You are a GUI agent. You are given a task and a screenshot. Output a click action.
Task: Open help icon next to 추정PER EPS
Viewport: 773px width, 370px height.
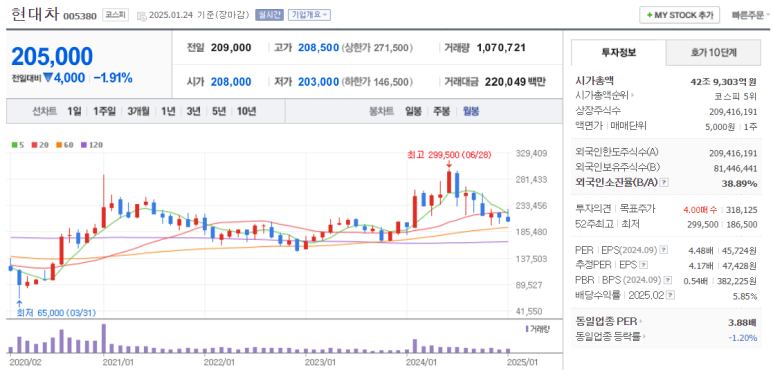tap(643, 265)
